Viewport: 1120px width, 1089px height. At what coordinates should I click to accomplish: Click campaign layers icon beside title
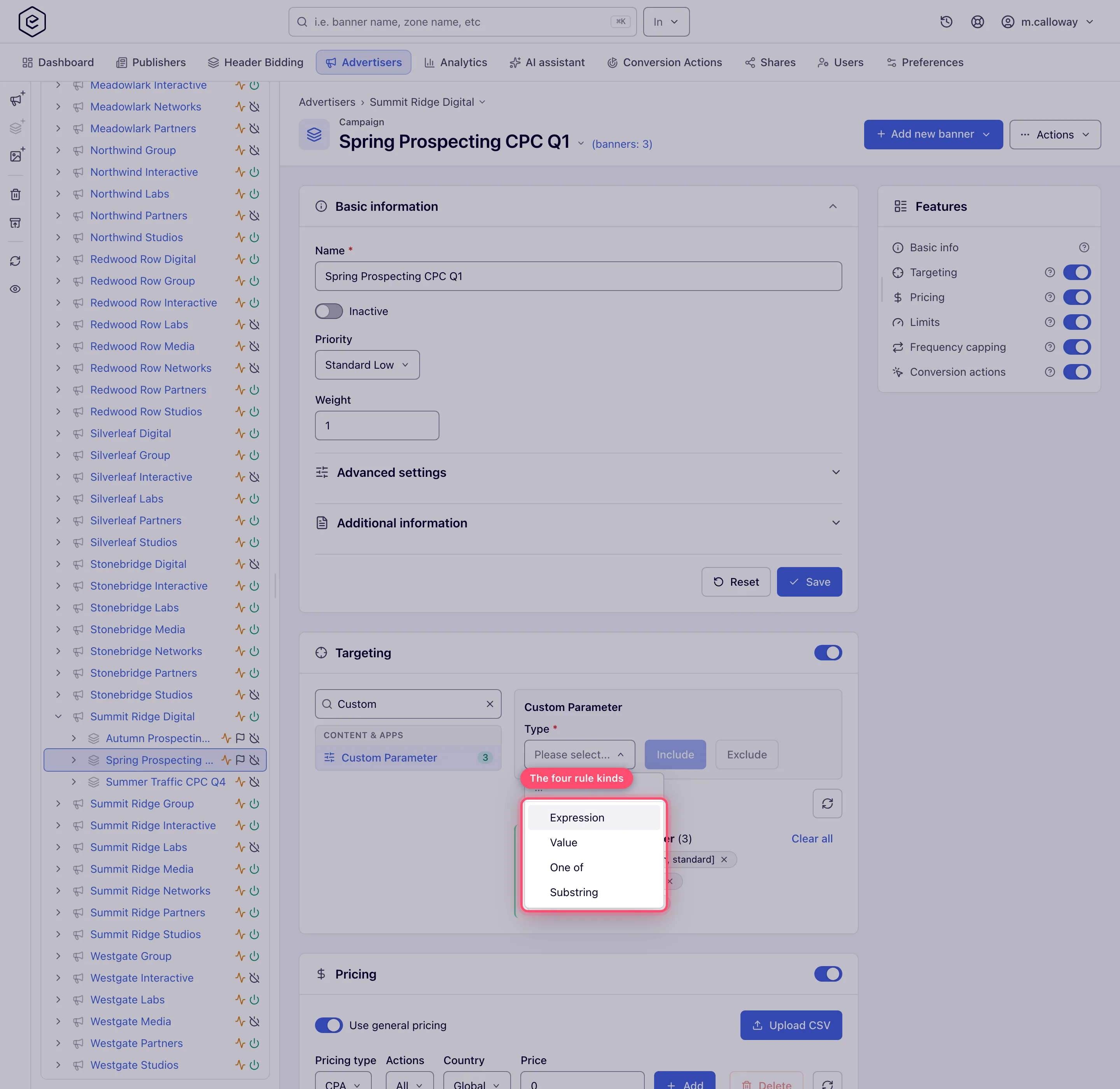tap(314, 135)
